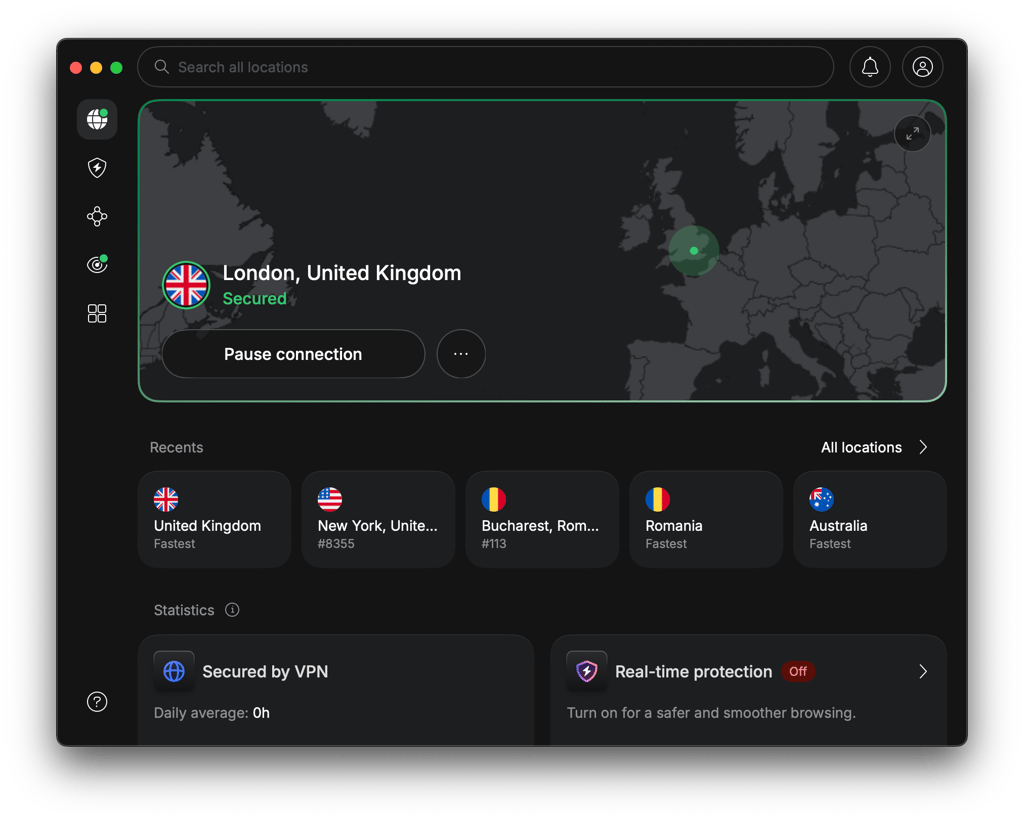
Task: Click the Australia flag icon
Action: pyautogui.click(x=822, y=500)
